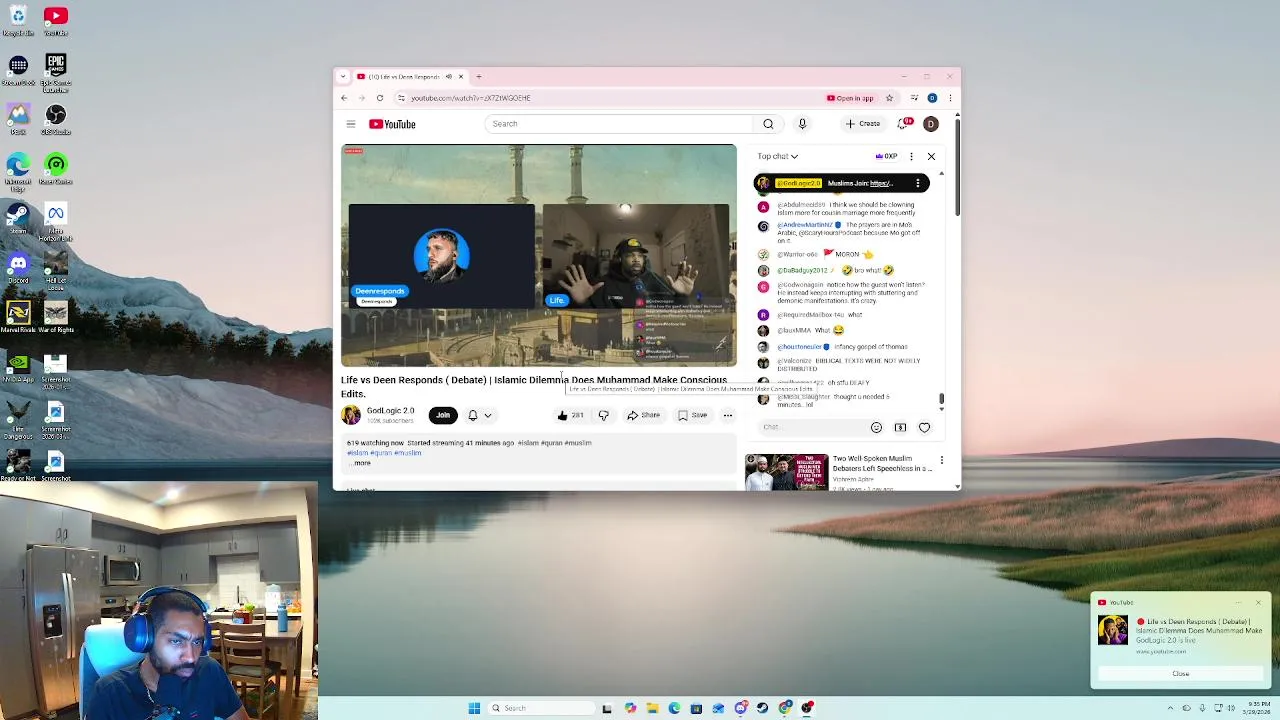The width and height of the screenshot is (1280, 720).
Task: Dismiss the notification toast with X
Action: pyautogui.click(x=1258, y=603)
